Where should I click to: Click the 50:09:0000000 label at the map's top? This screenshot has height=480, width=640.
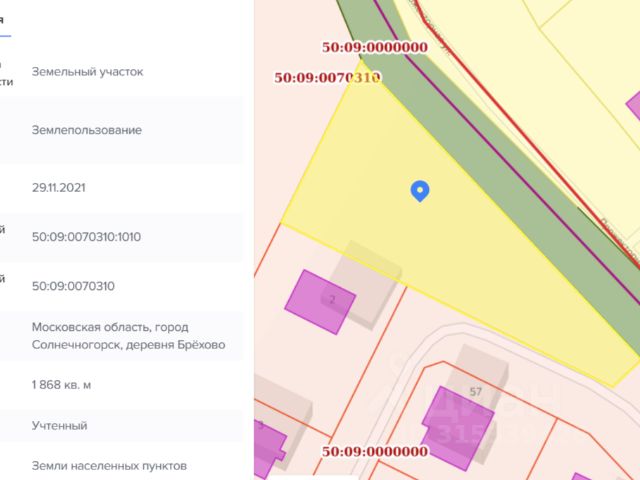[375, 46]
